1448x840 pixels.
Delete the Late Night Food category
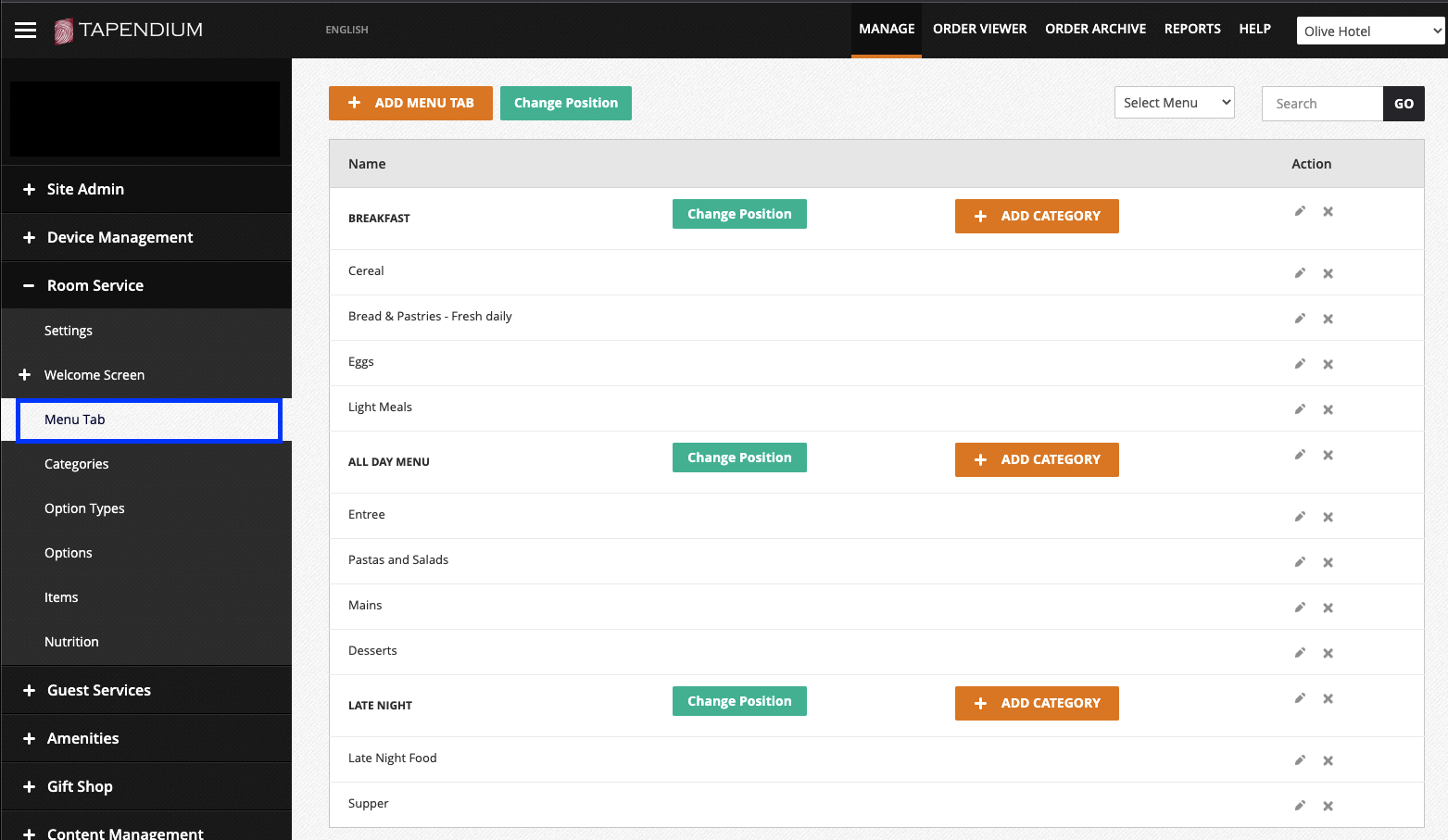1328,759
